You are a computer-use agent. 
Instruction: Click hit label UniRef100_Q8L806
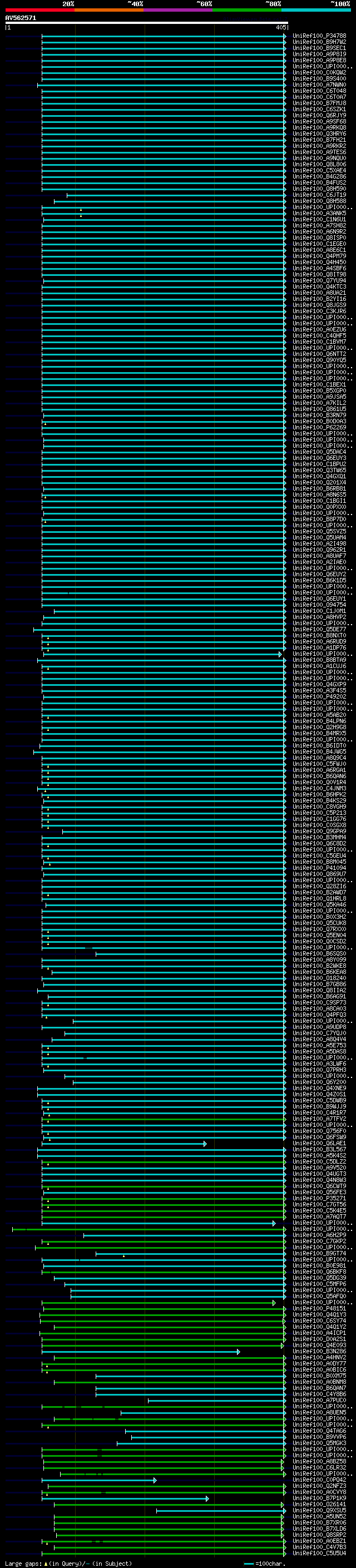coord(319,164)
